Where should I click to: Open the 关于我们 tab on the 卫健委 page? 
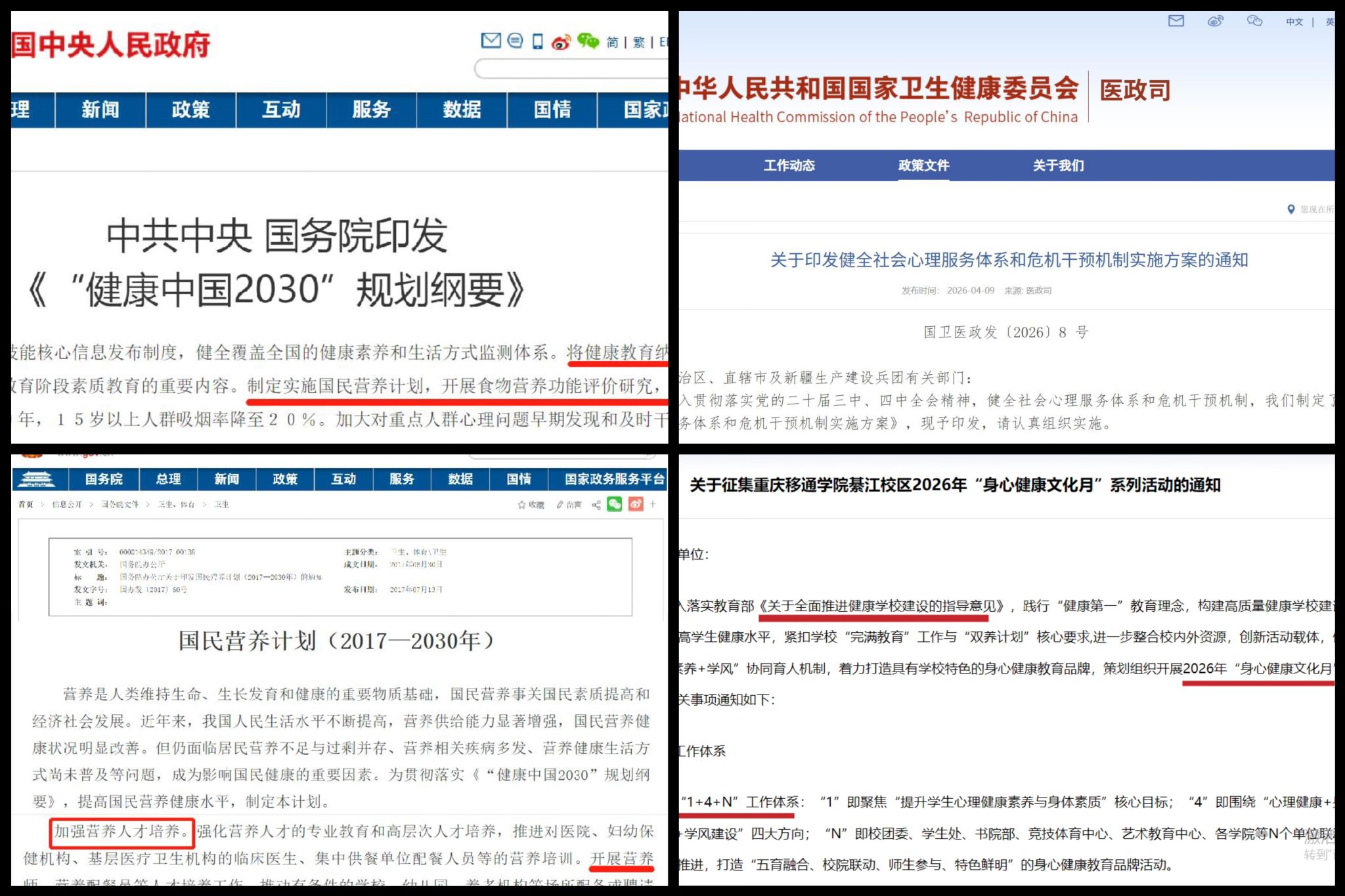coord(1058,165)
